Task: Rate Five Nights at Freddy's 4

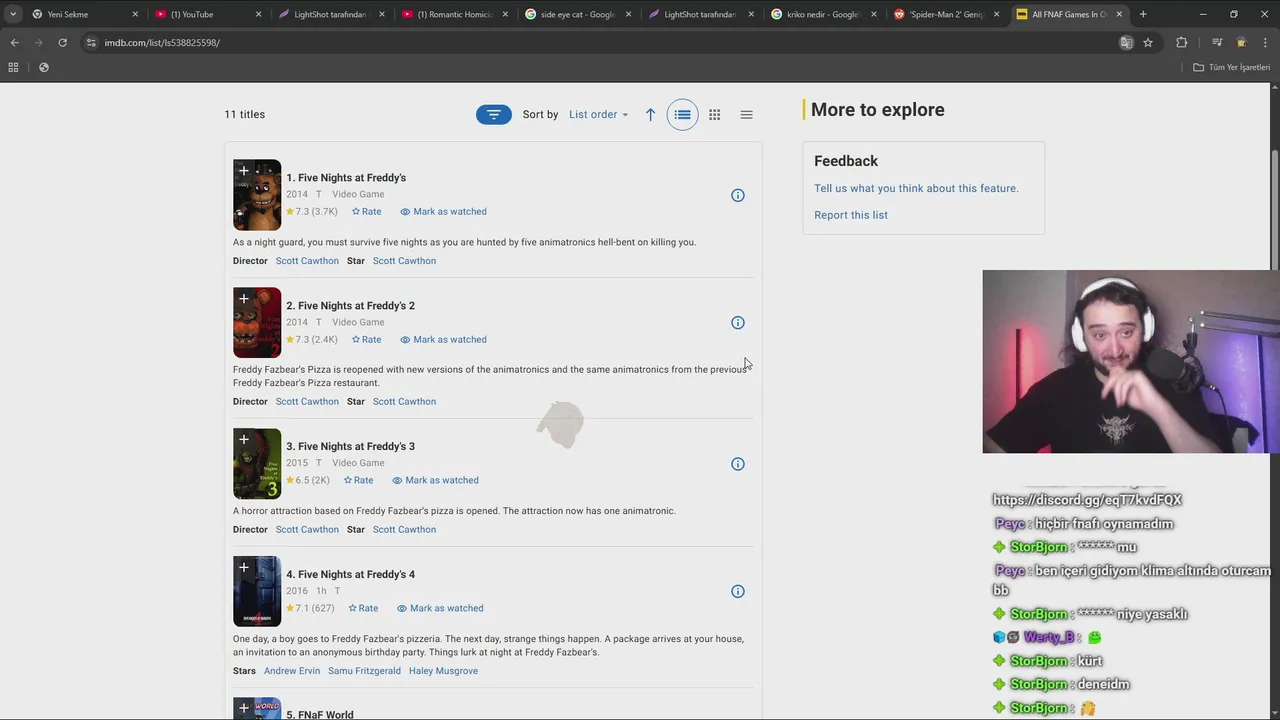Action: [364, 608]
